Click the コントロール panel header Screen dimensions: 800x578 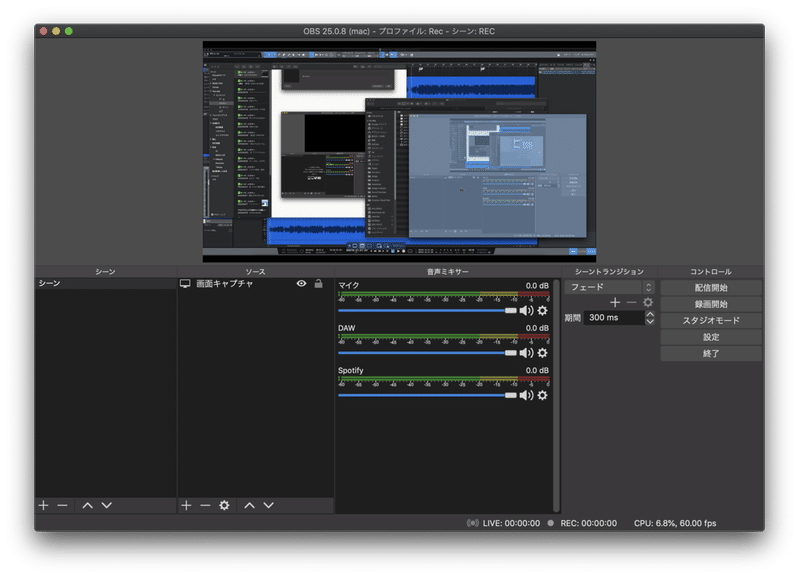[711, 271]
